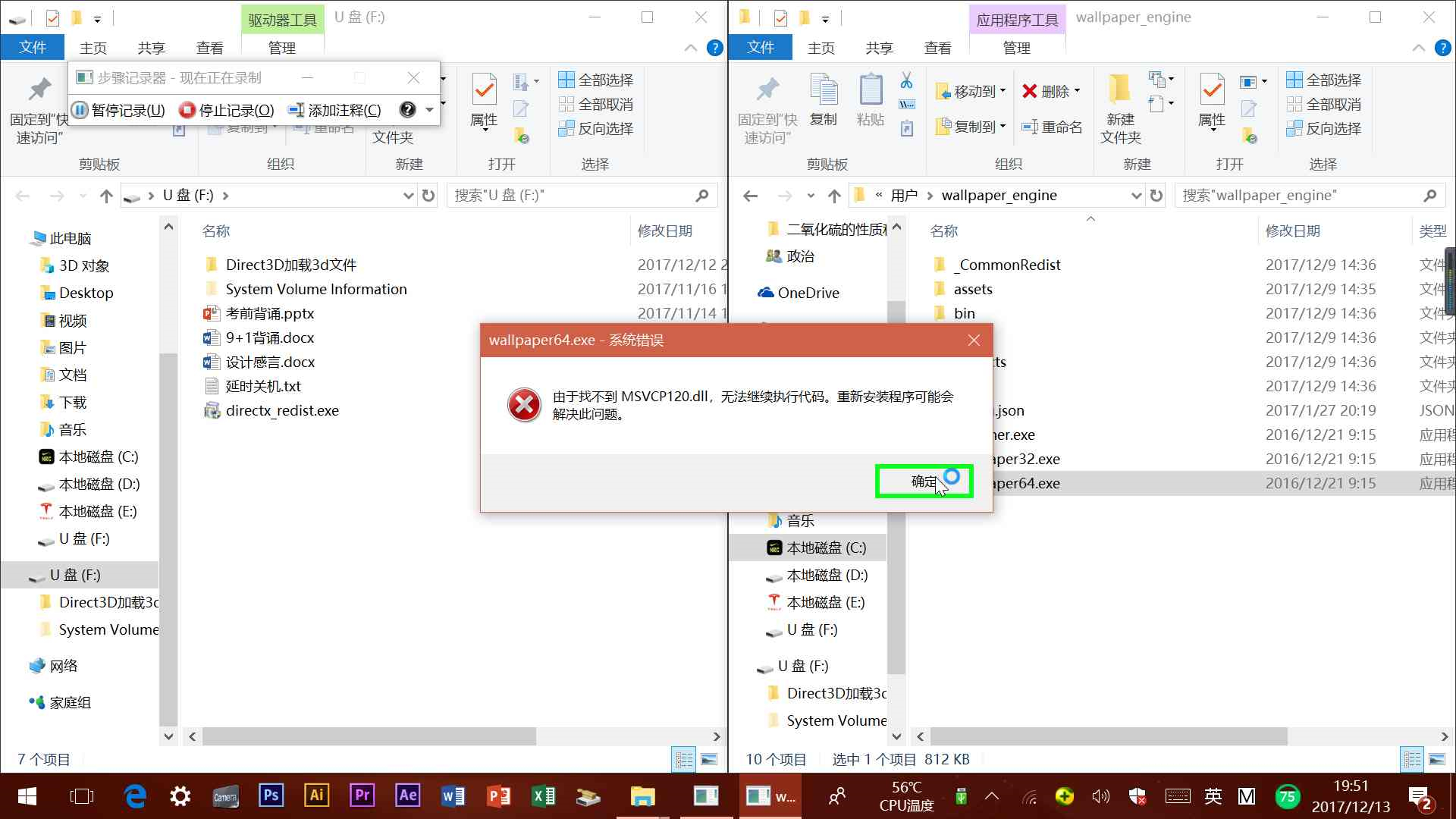
Task: Add a comment in steps recorder
Action: point(335,111)
